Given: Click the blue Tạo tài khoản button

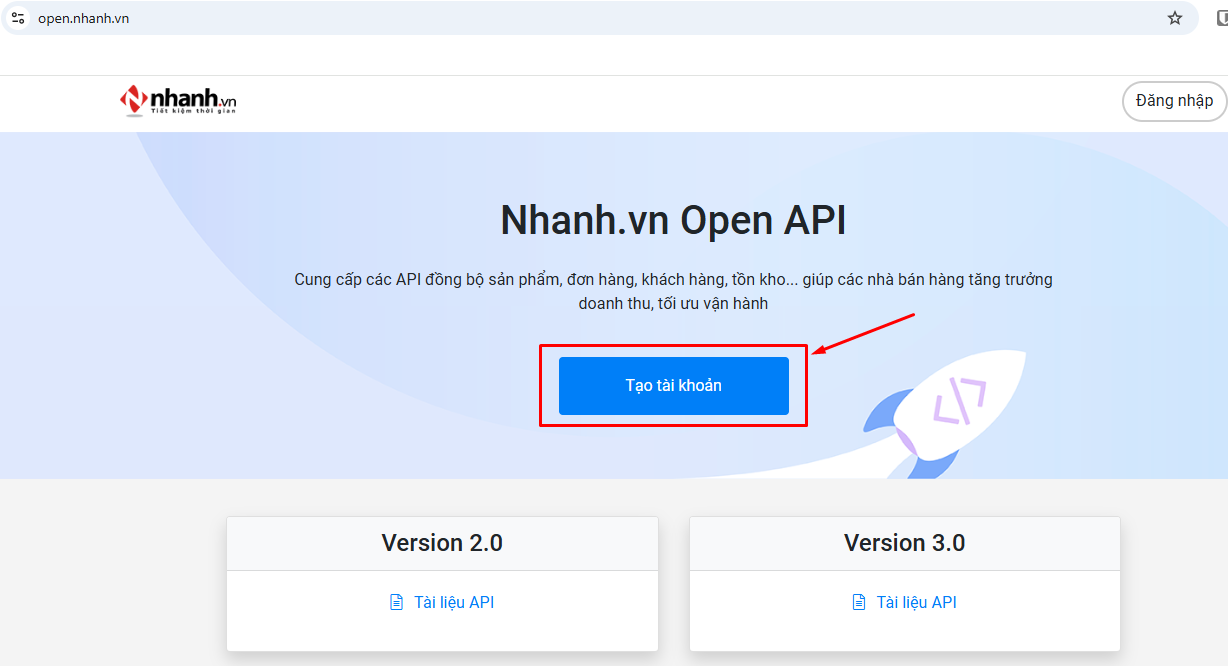Looking at the screenshot, I should pyautogui.click(x=673, y=386).
